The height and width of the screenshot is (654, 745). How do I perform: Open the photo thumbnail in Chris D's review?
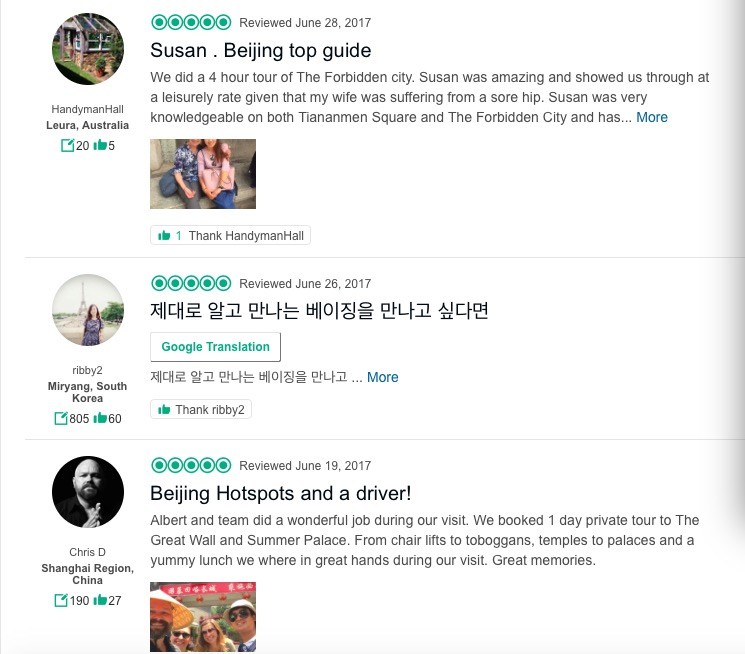pos(203,617)
